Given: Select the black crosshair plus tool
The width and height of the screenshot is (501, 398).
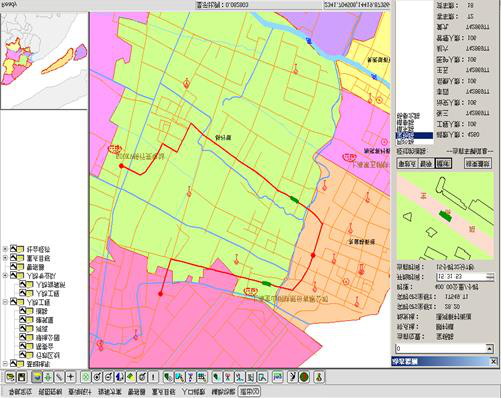Looking at the screenshot, I should (71, 377).
